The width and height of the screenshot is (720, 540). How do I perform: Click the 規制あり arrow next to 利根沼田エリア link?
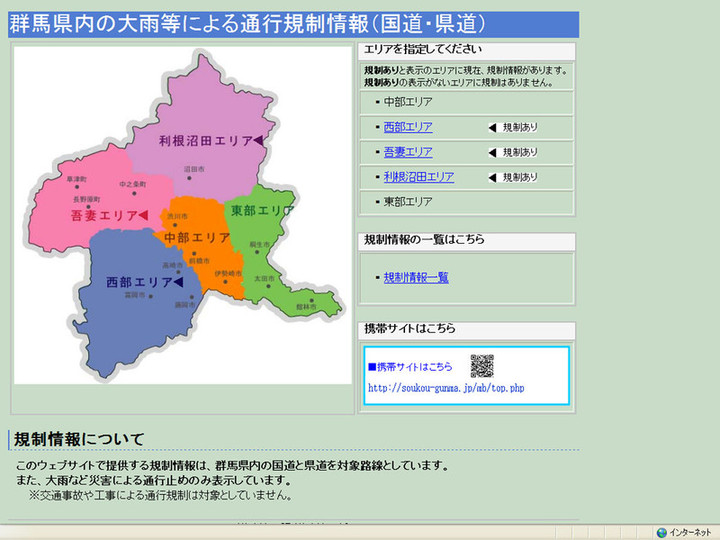click(x=492, y=178)
